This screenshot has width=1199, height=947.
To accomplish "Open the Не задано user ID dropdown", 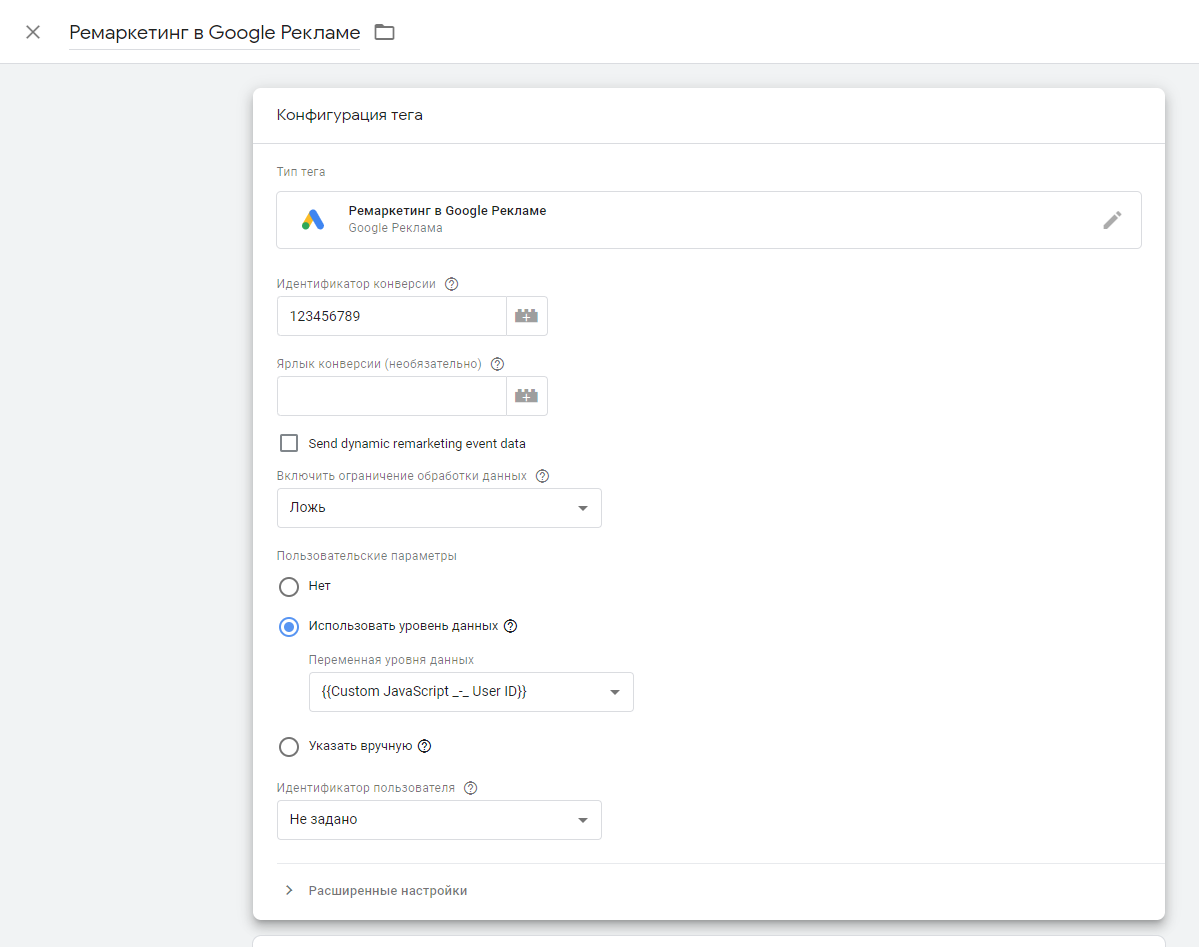I will point(439,820).
